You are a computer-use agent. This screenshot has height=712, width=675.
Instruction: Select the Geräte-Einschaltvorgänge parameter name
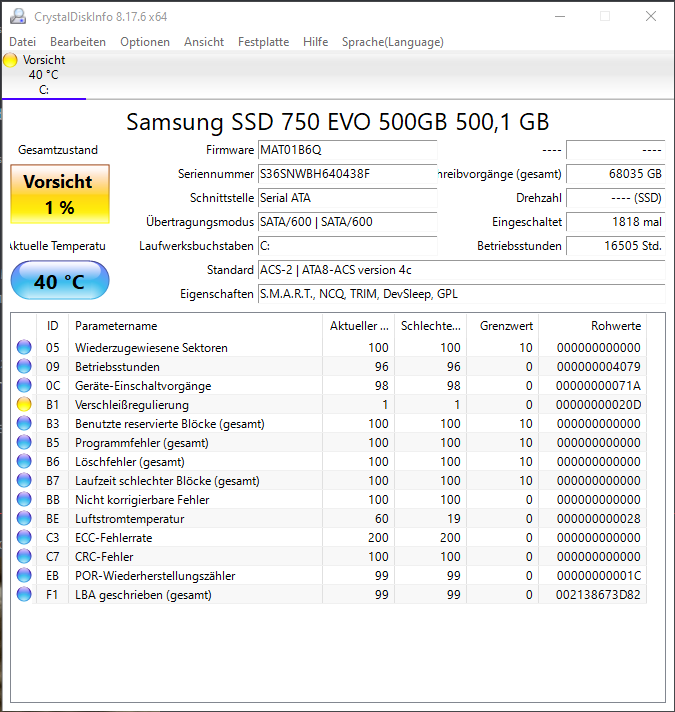coord(143,386)
